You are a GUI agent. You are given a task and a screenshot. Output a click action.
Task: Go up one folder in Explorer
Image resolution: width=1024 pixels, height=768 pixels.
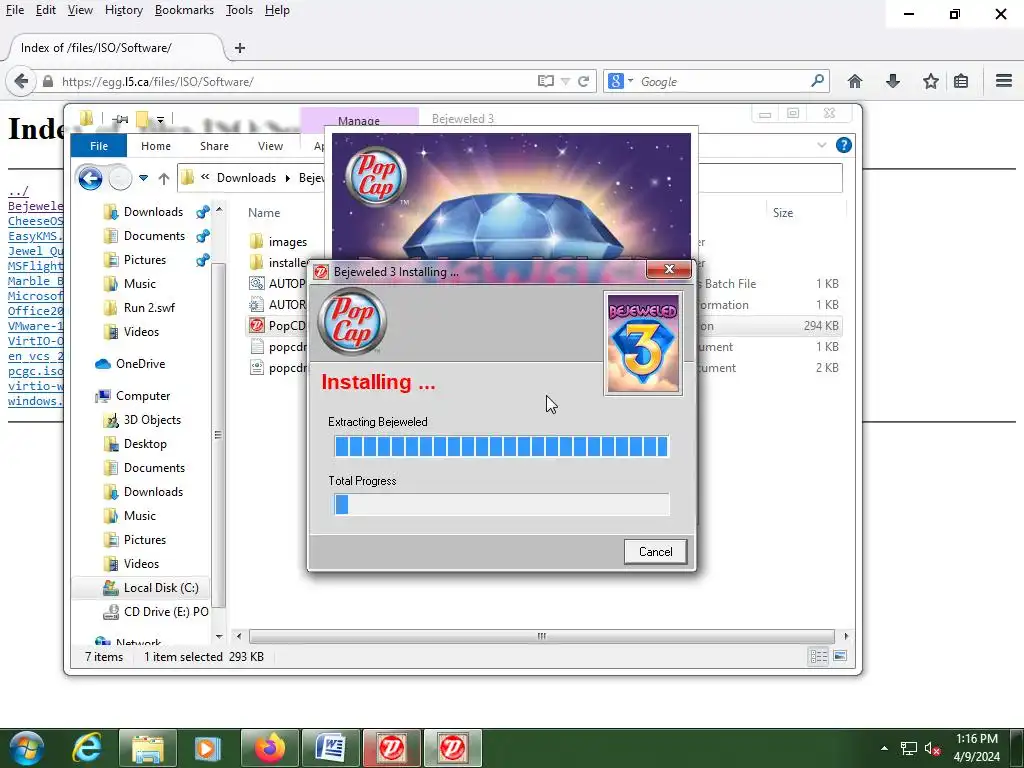coord(163,178)
